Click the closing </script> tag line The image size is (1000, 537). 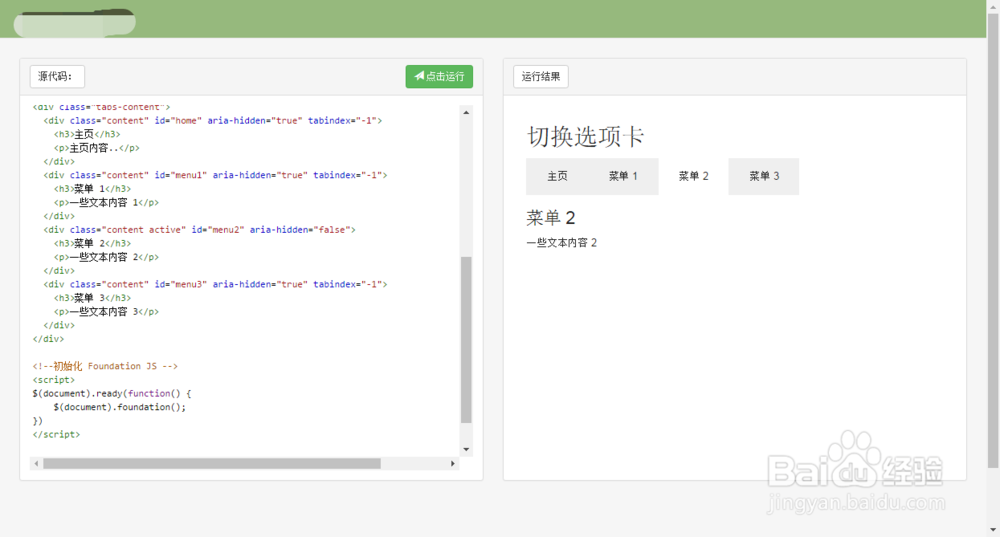pos(56,435)
